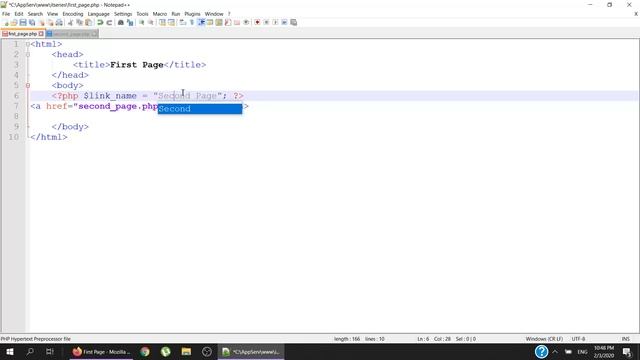This screenshot has width=640, height=360.
Task: Click the INS insert mode indicator
Action: [626, 339]
